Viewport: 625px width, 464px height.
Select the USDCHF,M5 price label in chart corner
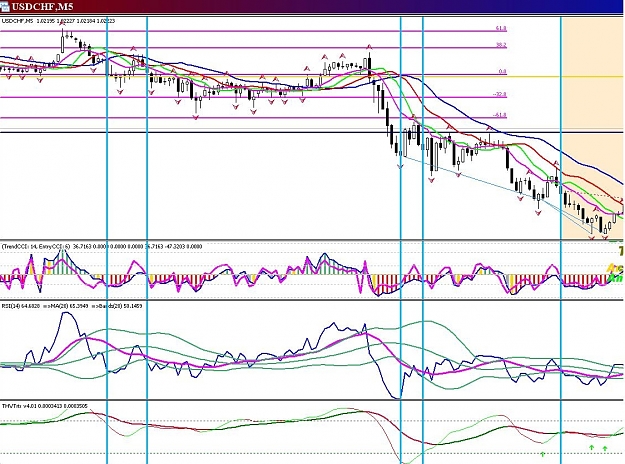click(58, 21)
